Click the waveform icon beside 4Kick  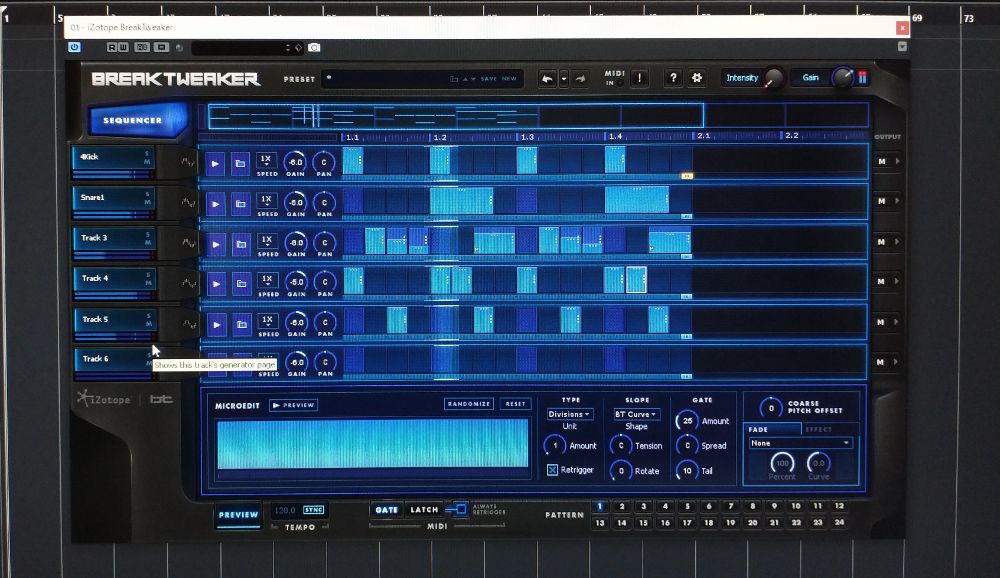(188, 162)
